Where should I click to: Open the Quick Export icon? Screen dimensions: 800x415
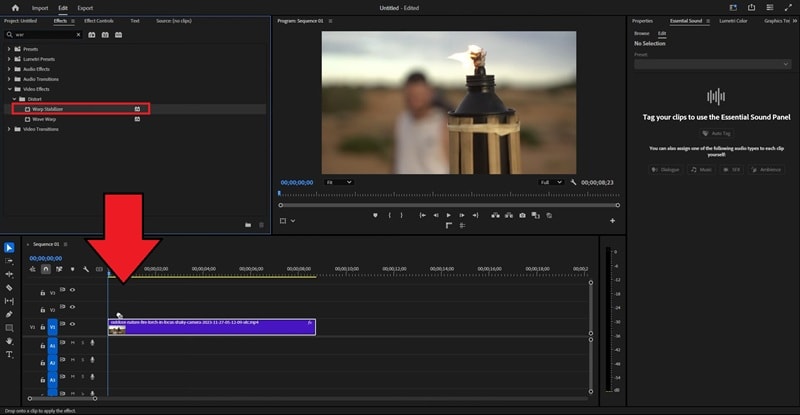(x=752, y=8)
